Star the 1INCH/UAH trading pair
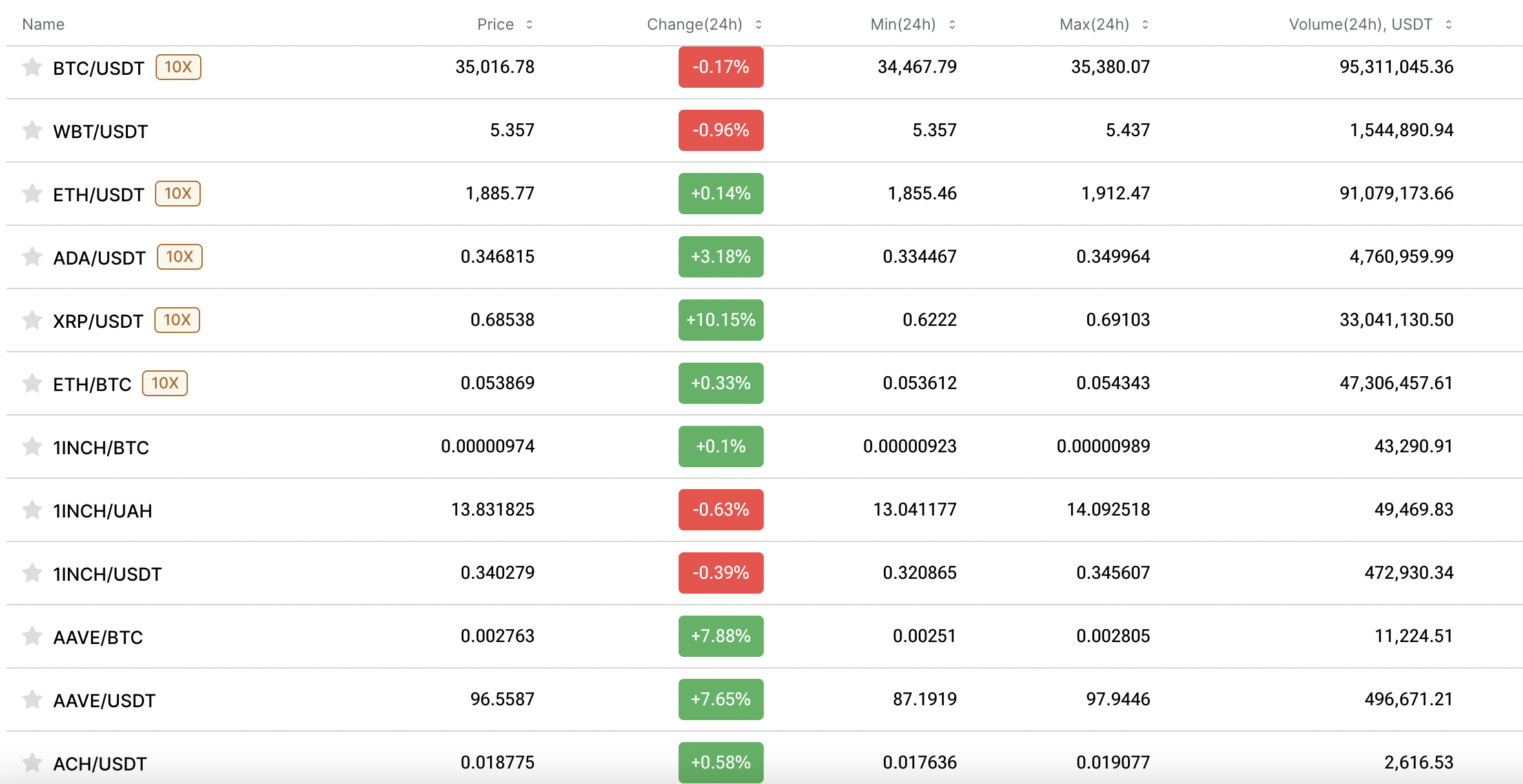The image size is (1523, 784). point(32,510)
